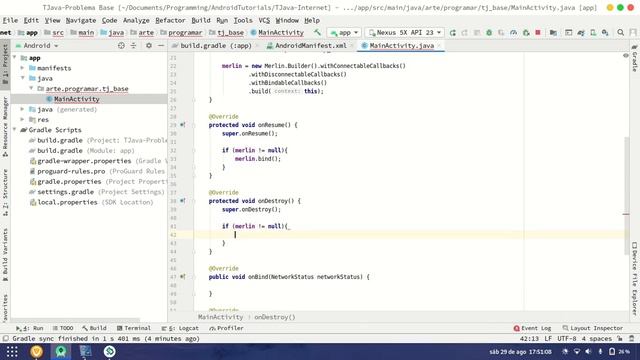Toggle the Project tool window side tab
Image resolution: width=640 pixels, height=360 pixels.
click(5, 64)
